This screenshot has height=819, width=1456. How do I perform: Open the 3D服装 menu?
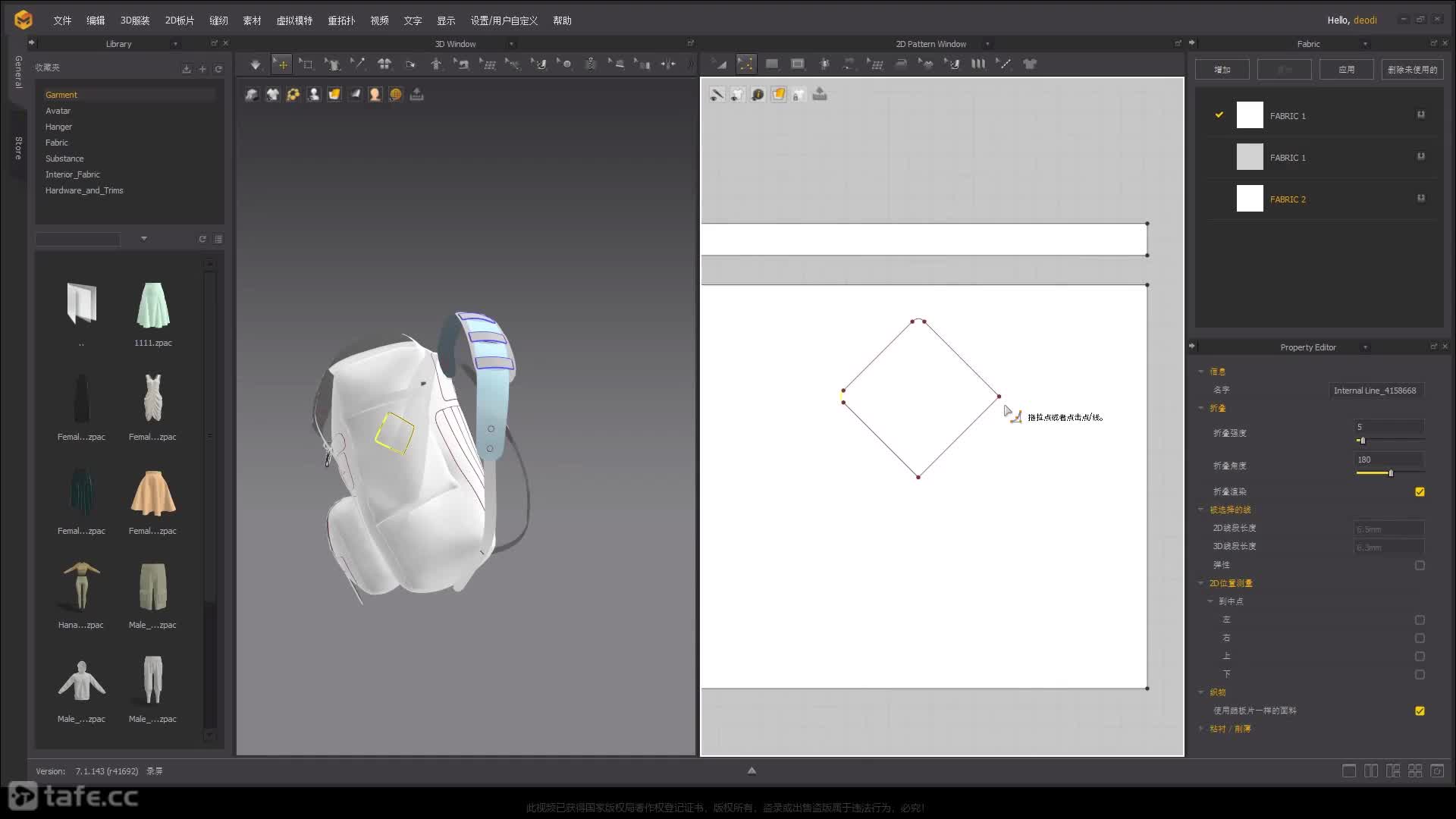click(x=135, y=20)
